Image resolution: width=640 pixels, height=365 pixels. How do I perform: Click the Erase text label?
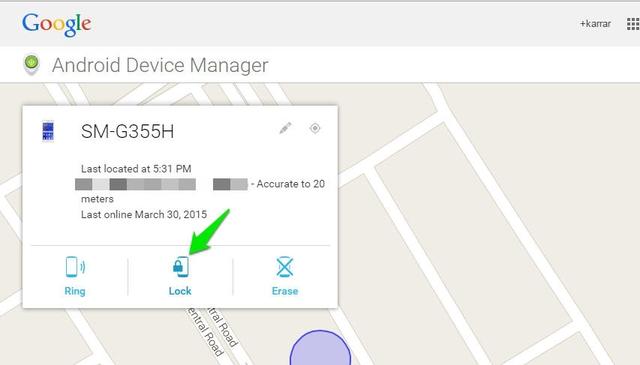(x=285, y=291)
